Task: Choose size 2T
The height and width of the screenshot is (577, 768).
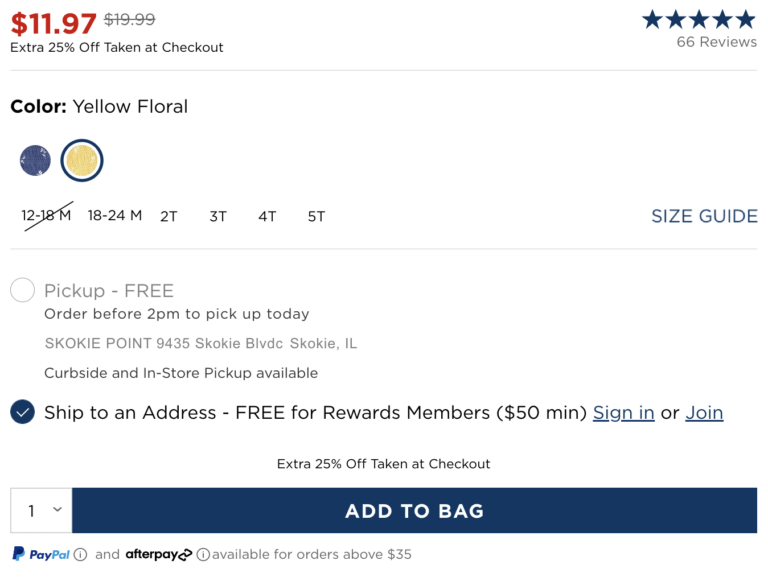Action: coord(169,216)
